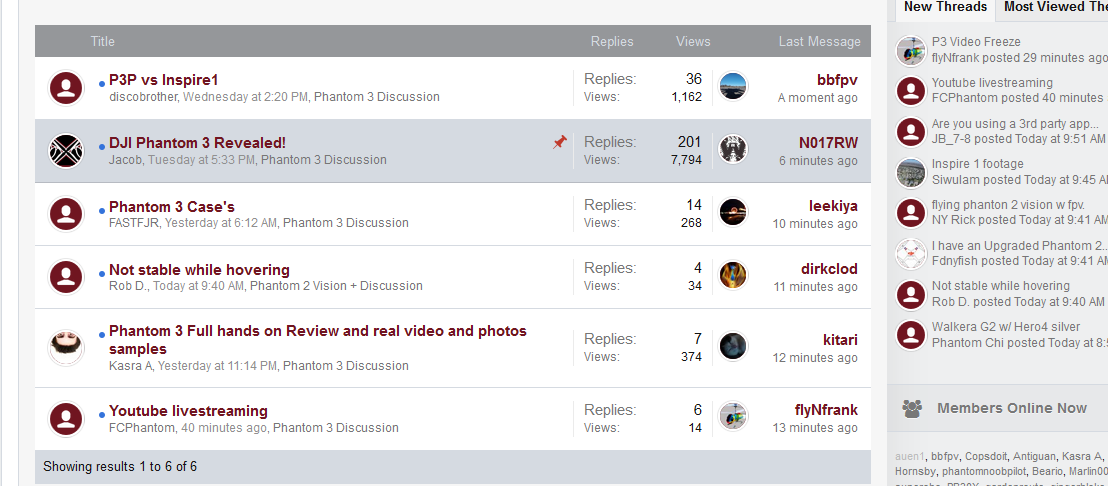
Task: Sort threads by the Replies column header
Action: pyautogui.click(x=612, y=42)
